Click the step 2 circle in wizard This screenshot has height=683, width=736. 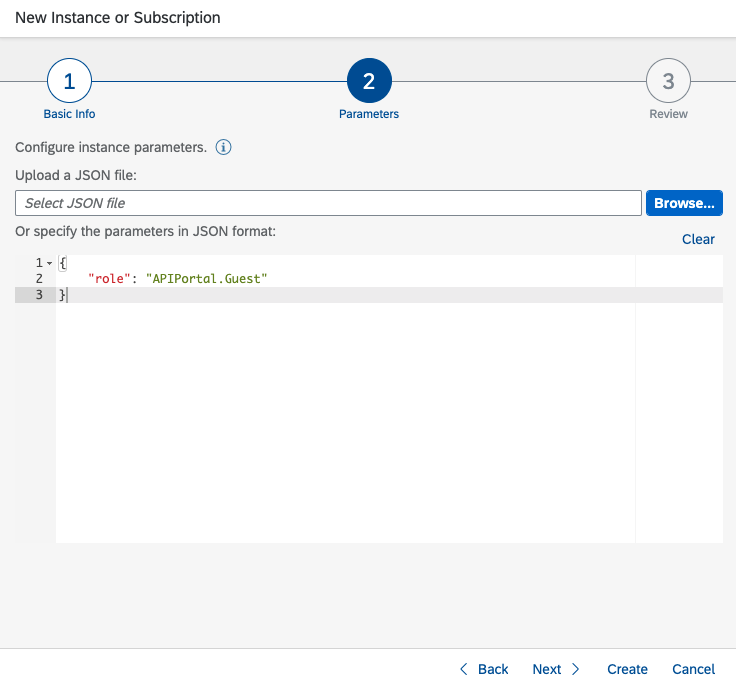click(369, 81)
